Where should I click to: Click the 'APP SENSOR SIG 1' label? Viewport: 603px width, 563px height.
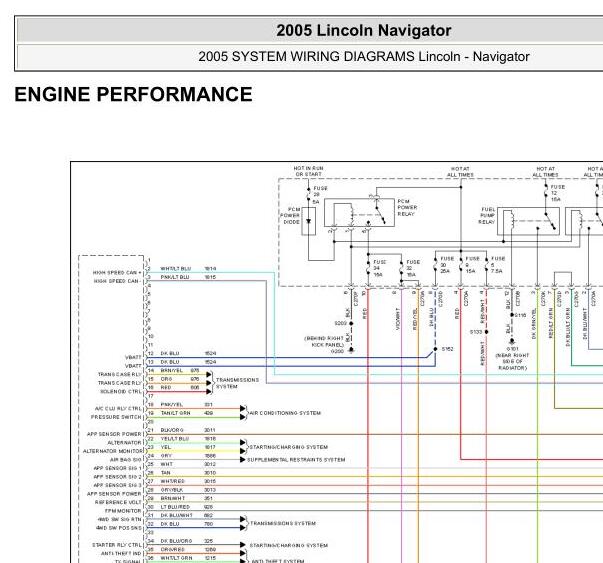(x=117, y=468)
